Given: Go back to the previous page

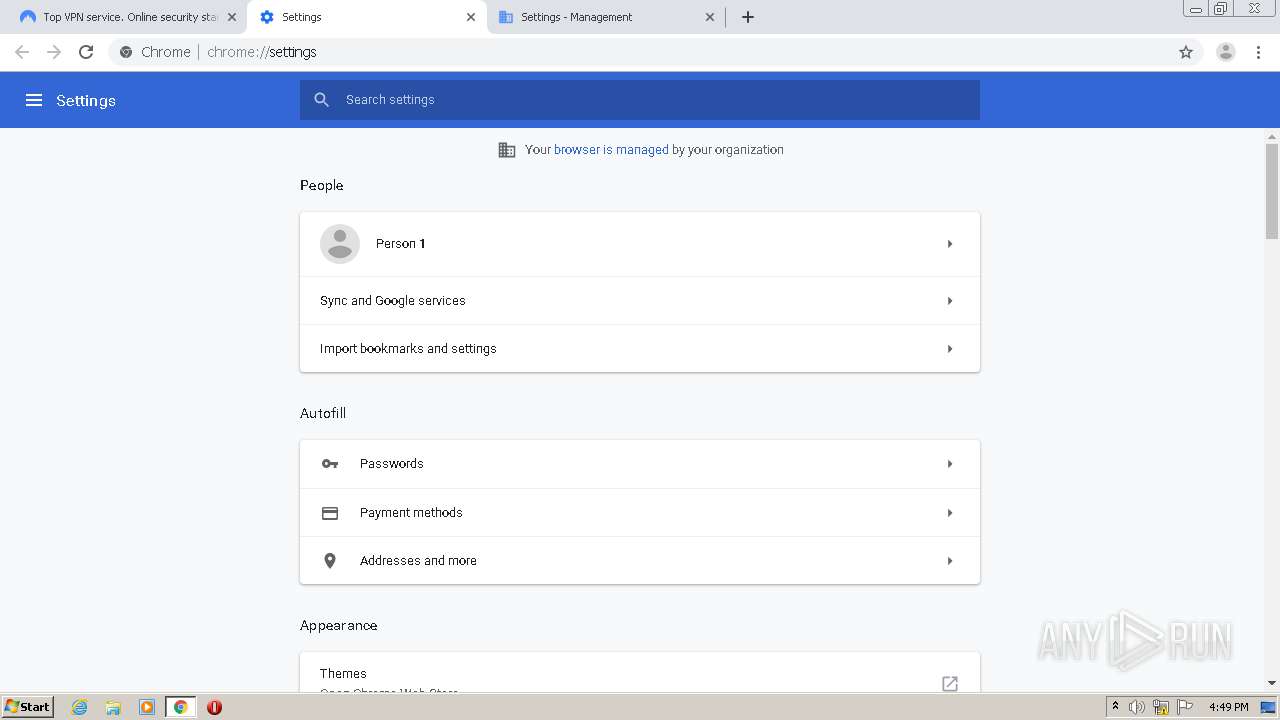Looking at the screenshot, I should pyautogui.click(x=22, y=52).
